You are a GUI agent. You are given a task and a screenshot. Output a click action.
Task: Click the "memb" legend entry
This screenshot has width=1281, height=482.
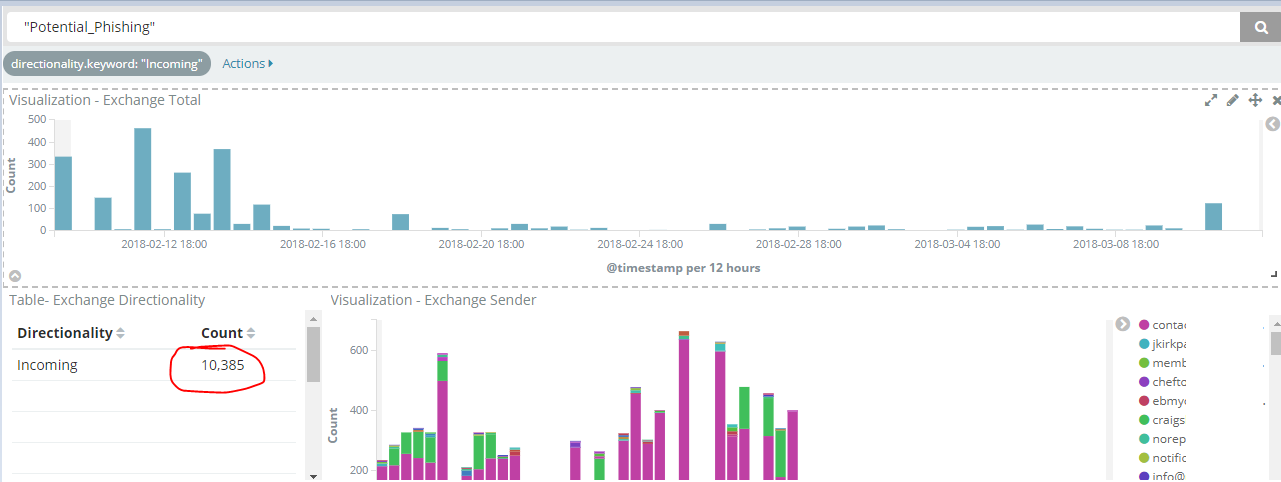[1162, 363]
